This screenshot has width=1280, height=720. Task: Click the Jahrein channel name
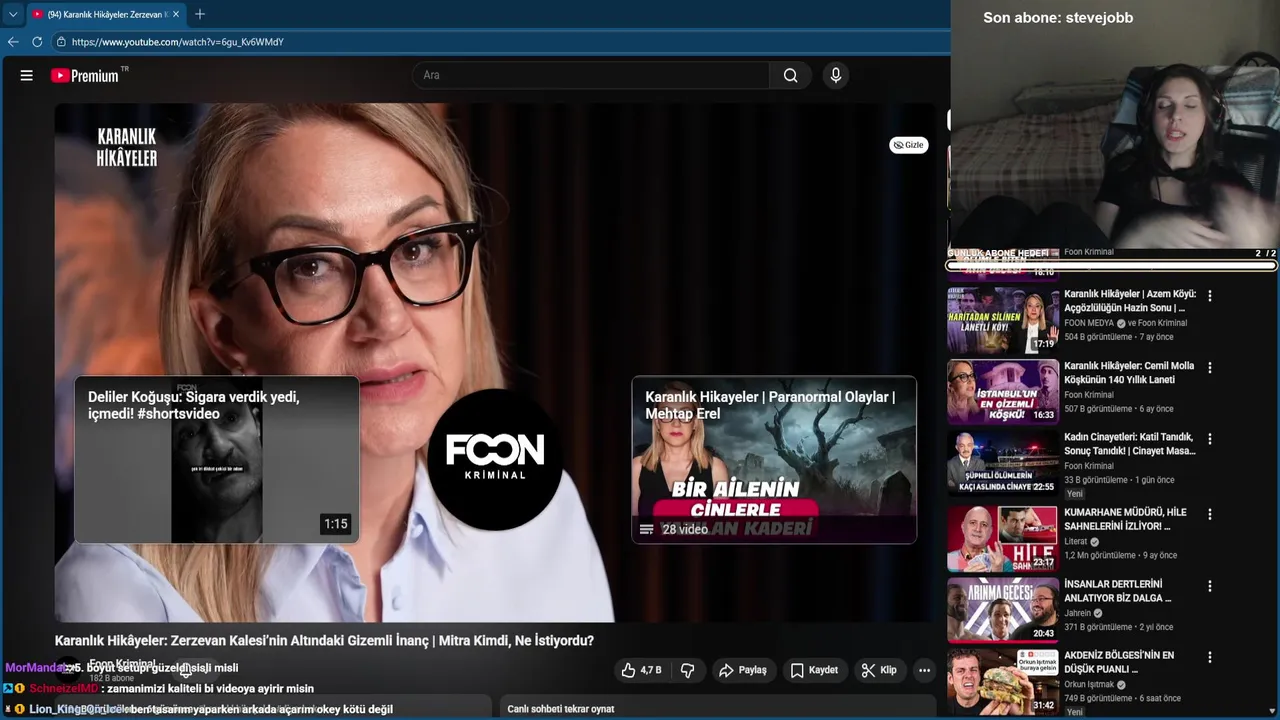[1078, 613]
